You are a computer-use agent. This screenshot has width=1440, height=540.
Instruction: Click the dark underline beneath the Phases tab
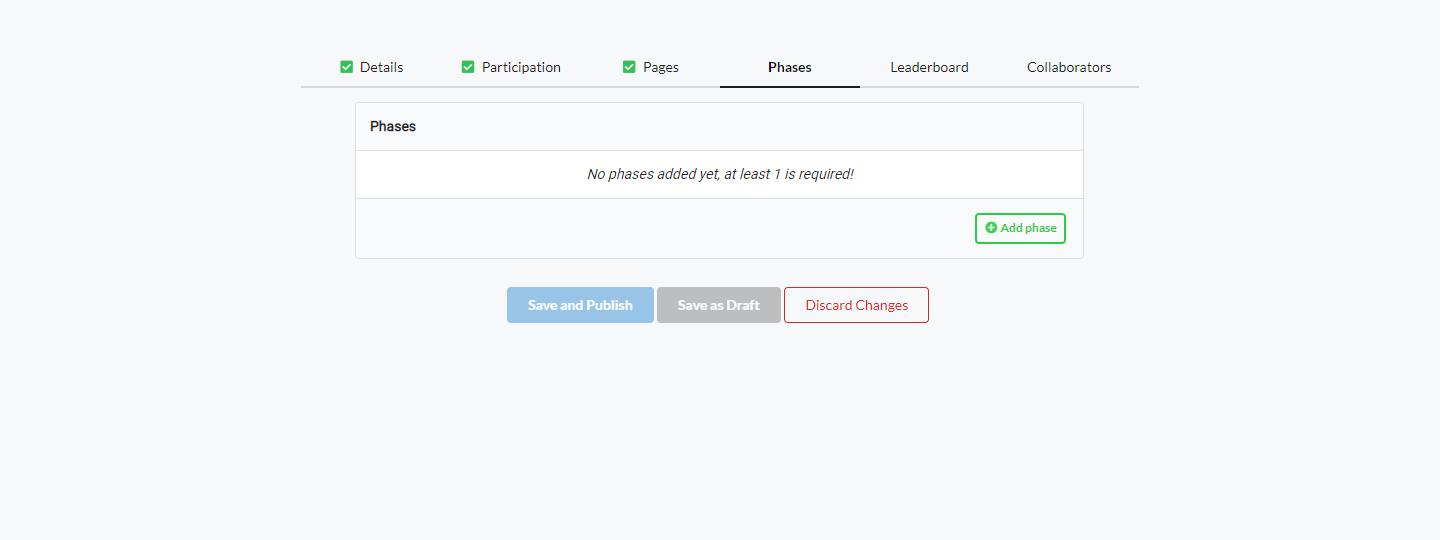(x=789, y=86)
